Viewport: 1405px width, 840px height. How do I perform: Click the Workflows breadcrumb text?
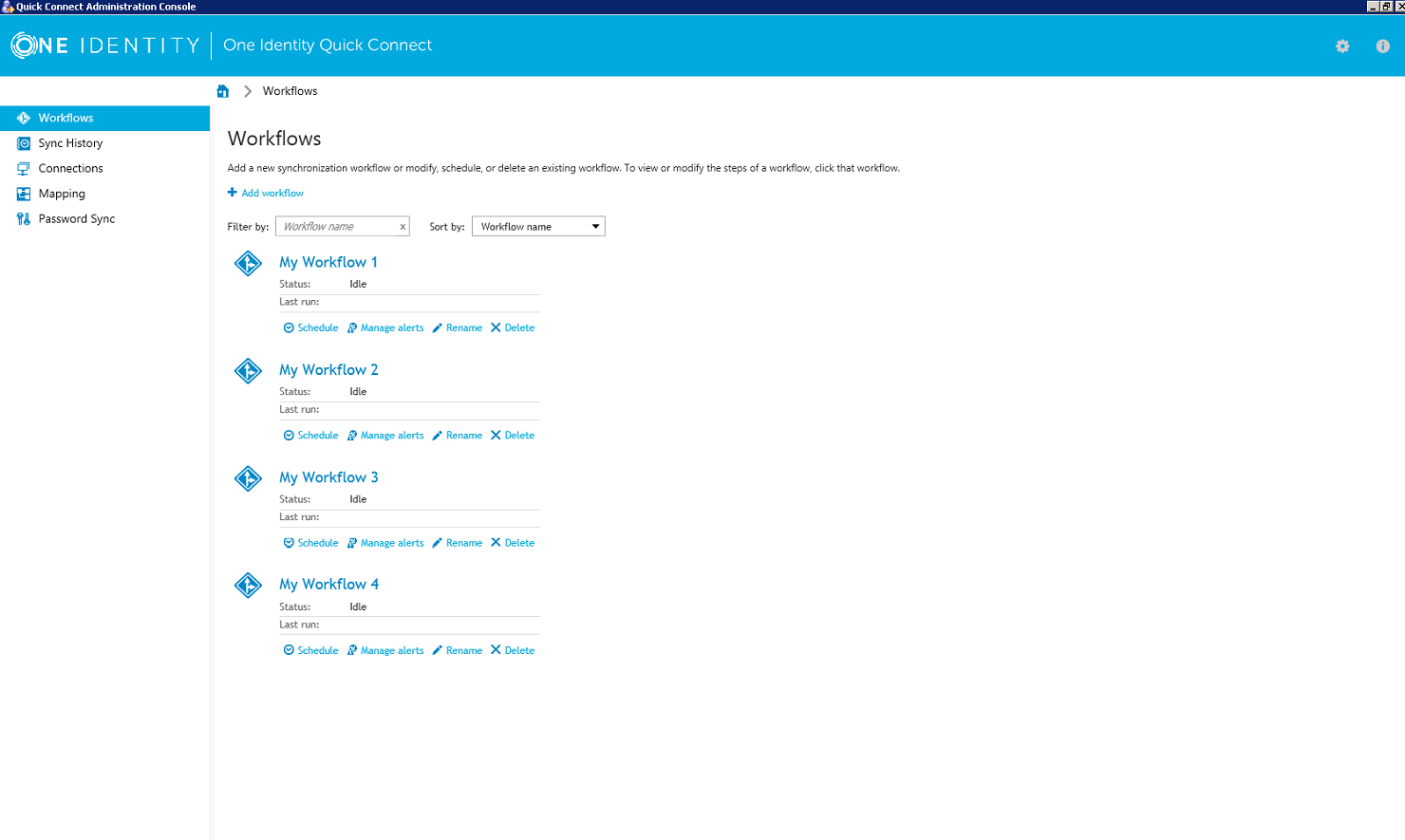pyautogui.click(x=290, y=91)
